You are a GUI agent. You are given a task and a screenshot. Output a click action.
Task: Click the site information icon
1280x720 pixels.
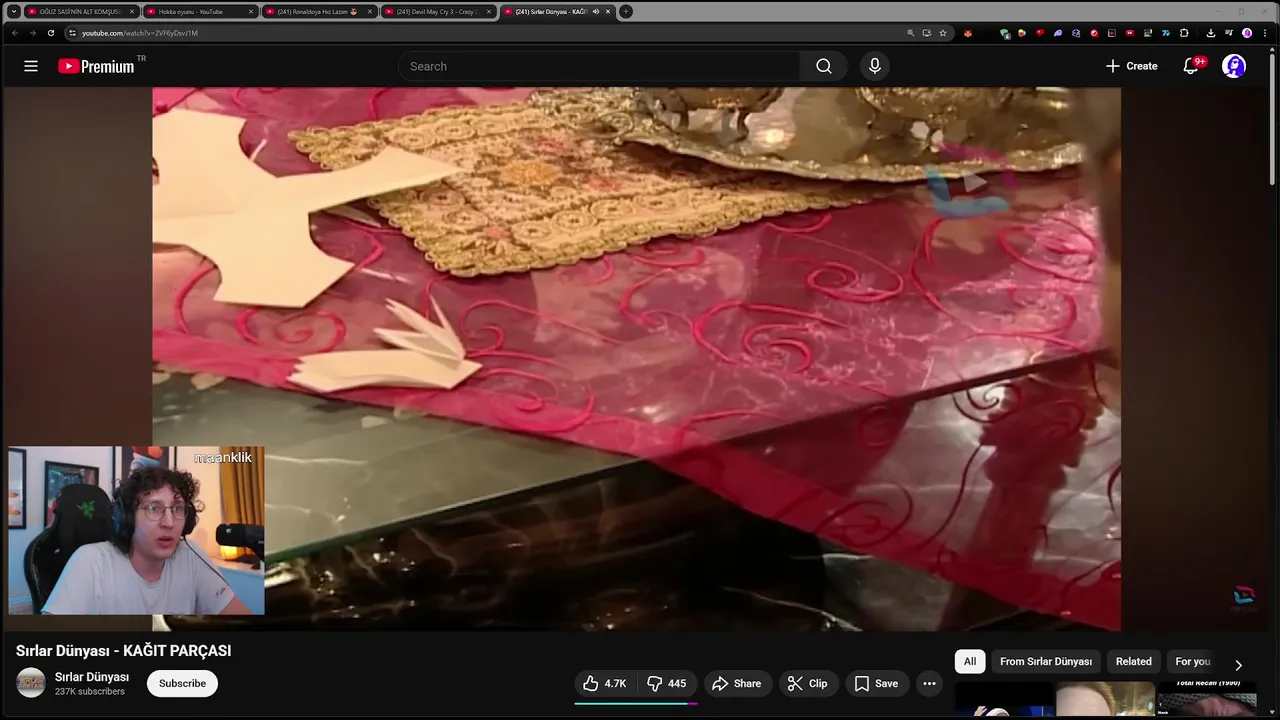[72, 33]
